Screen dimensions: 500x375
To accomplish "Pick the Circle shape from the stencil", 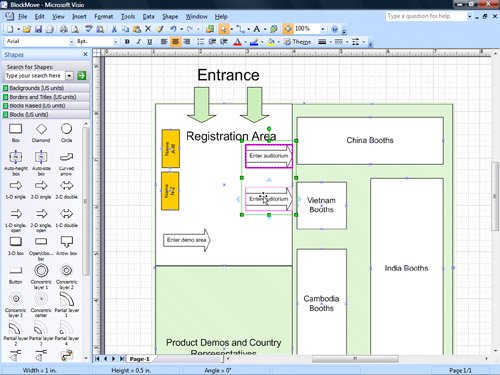I will coord(66,132).
